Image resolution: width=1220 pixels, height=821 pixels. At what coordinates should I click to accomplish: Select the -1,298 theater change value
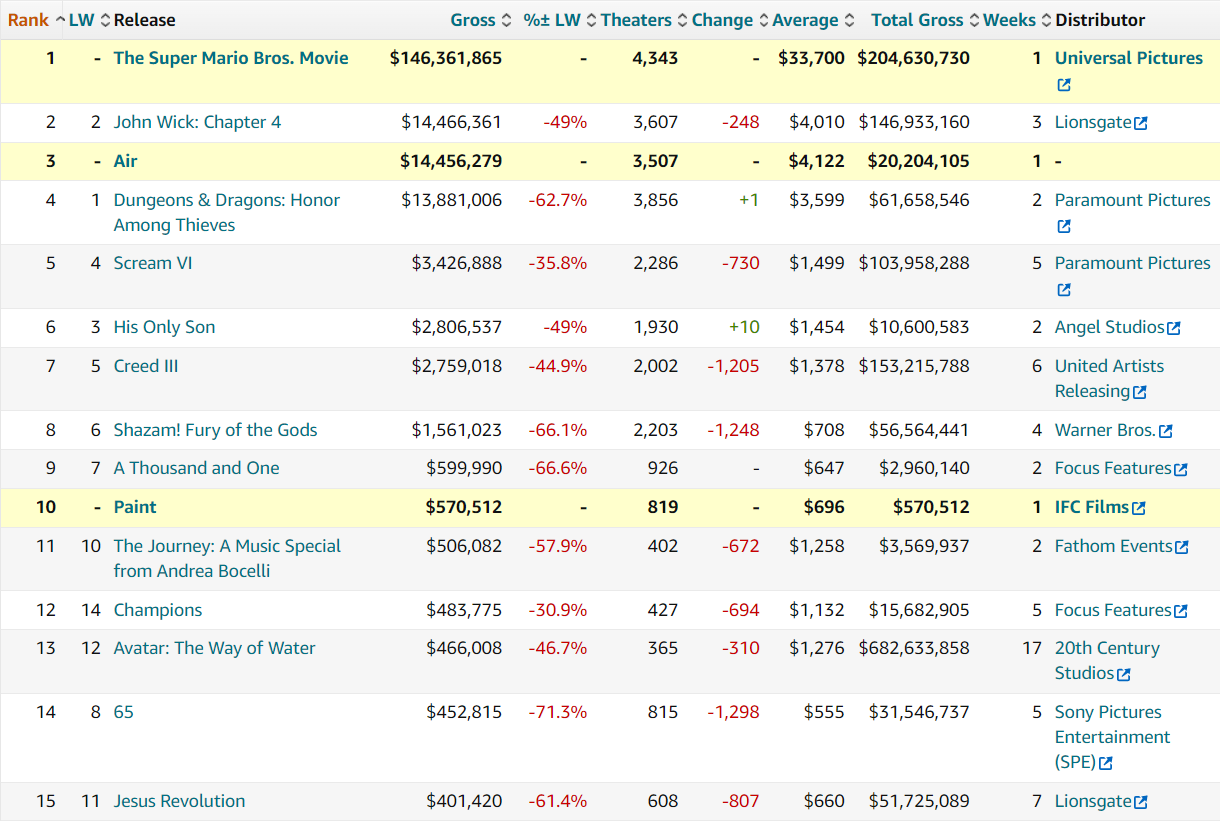[x=733, y=712]
